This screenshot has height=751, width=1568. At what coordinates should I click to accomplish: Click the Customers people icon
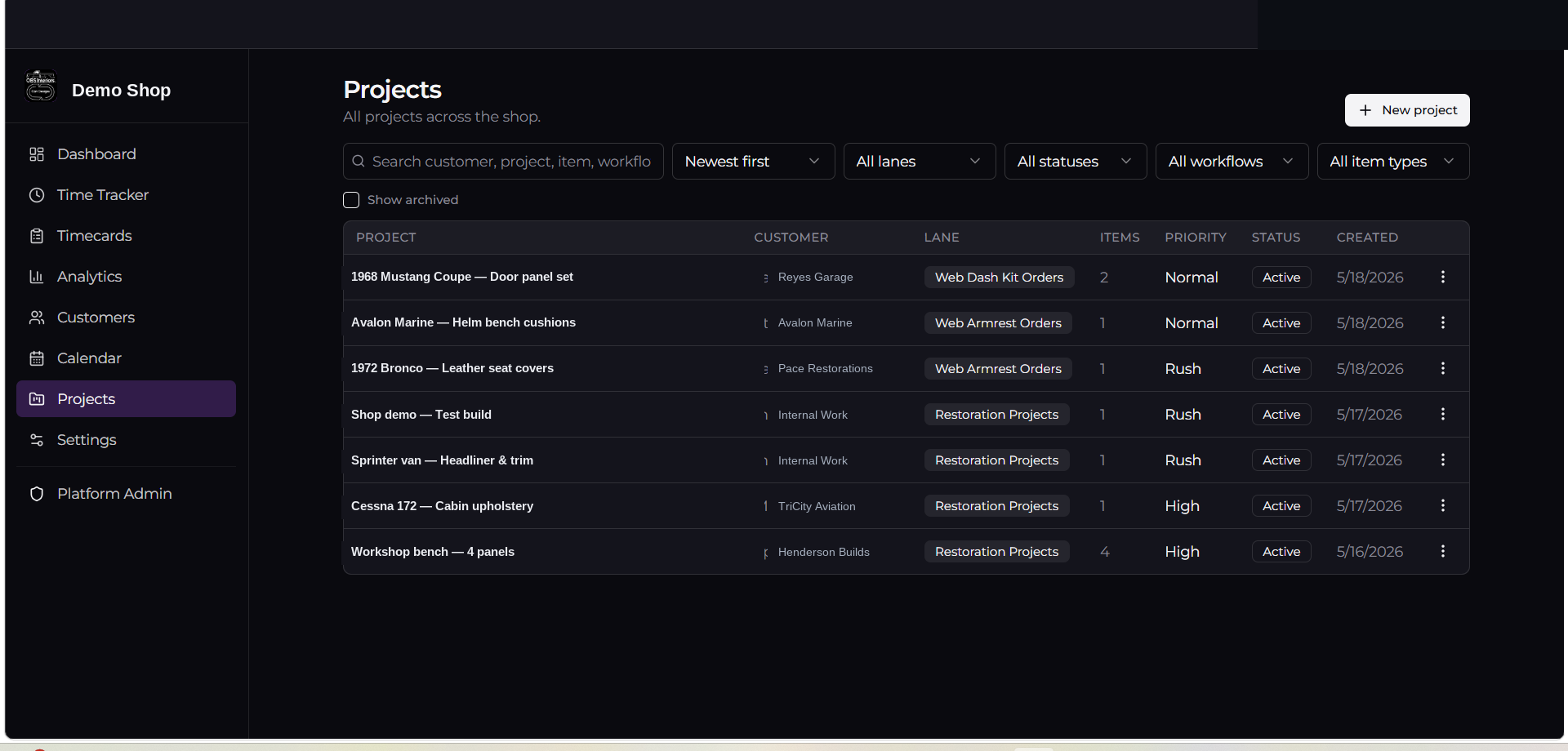coord(37,318)
